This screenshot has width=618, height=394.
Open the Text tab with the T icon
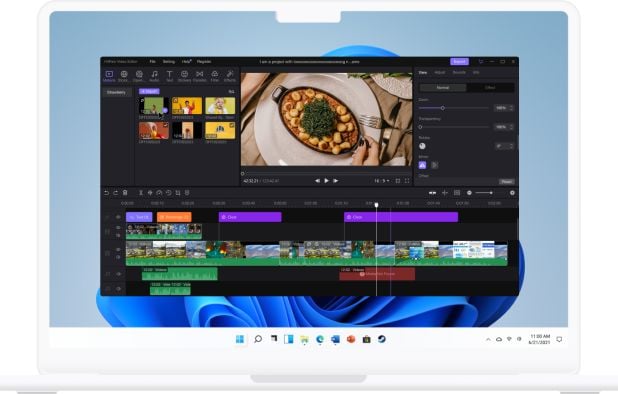(x=169, y=76)
